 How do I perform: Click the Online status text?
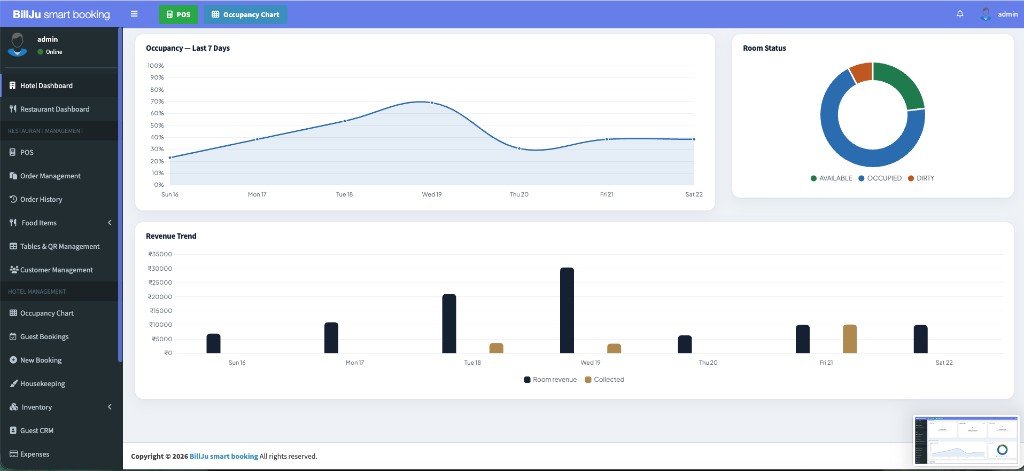pyautogui.click(x=54, y=52)
